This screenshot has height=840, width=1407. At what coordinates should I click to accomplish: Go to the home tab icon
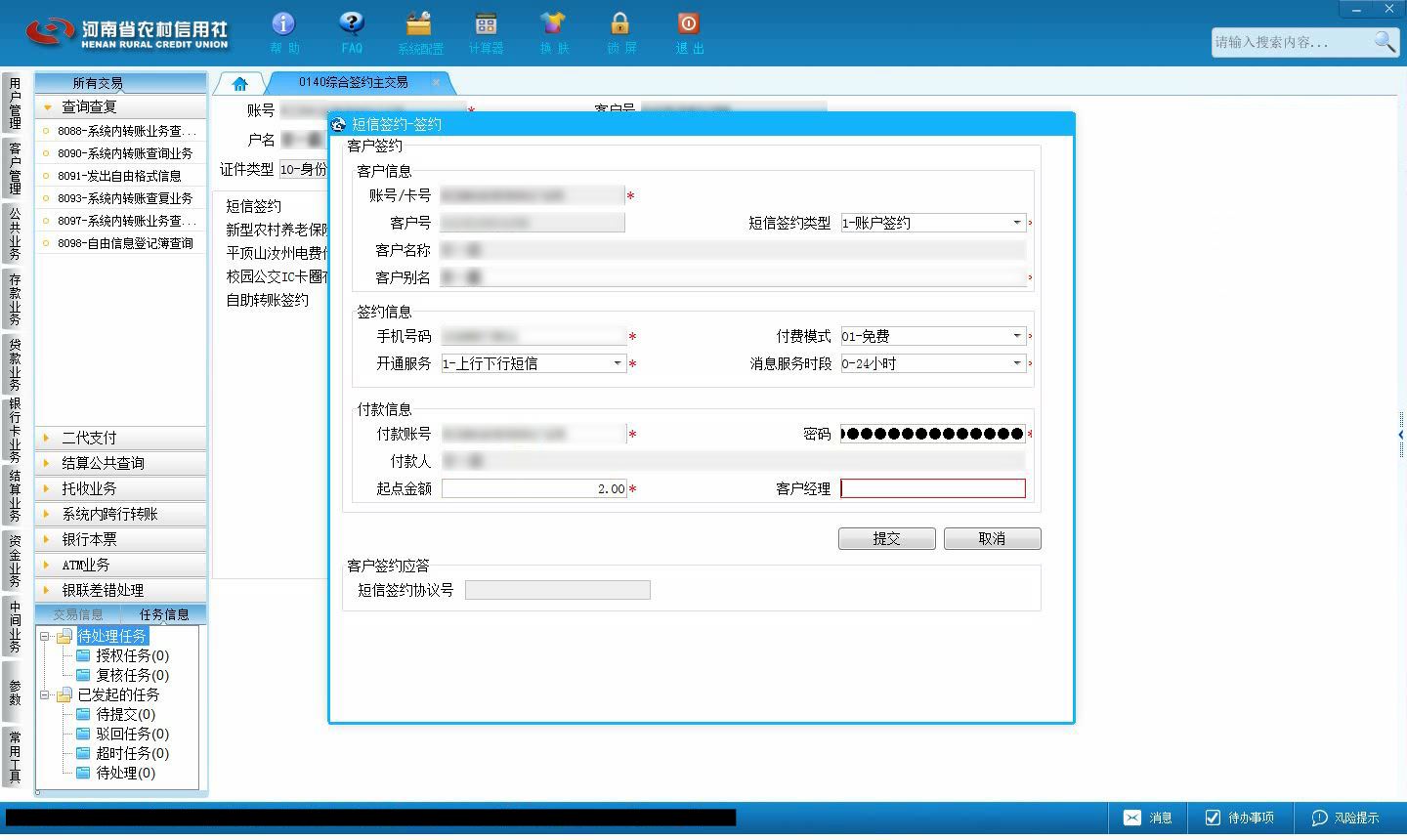tap(239, 83)
